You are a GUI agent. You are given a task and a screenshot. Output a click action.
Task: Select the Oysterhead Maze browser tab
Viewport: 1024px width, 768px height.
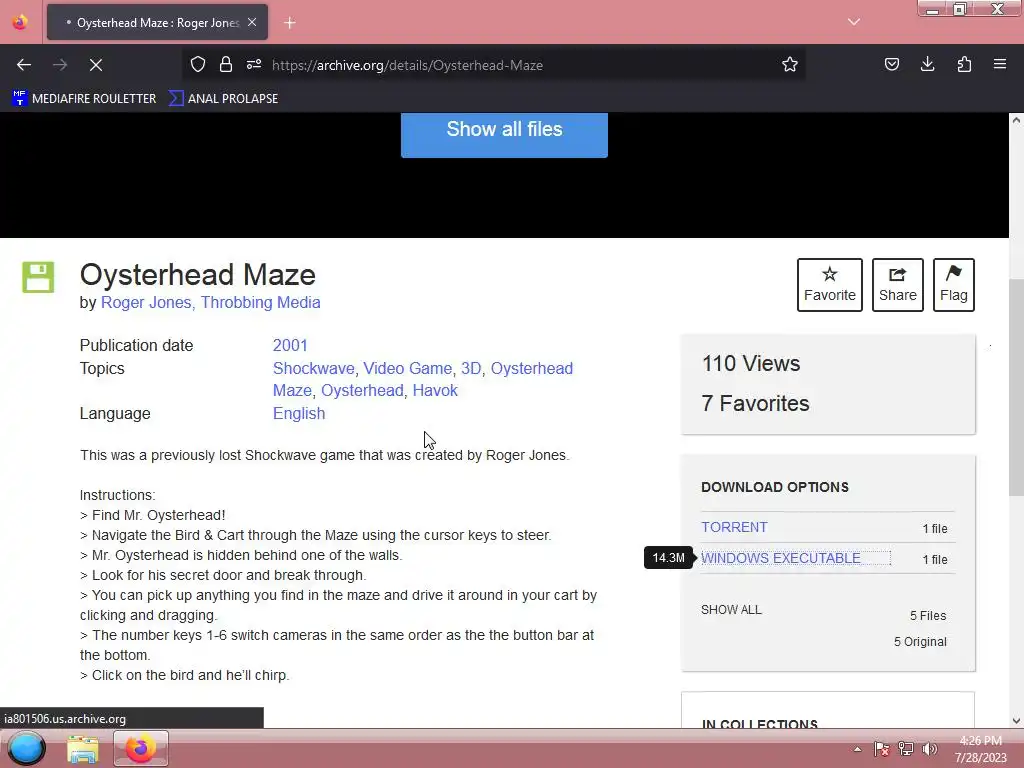pos(157,22)
